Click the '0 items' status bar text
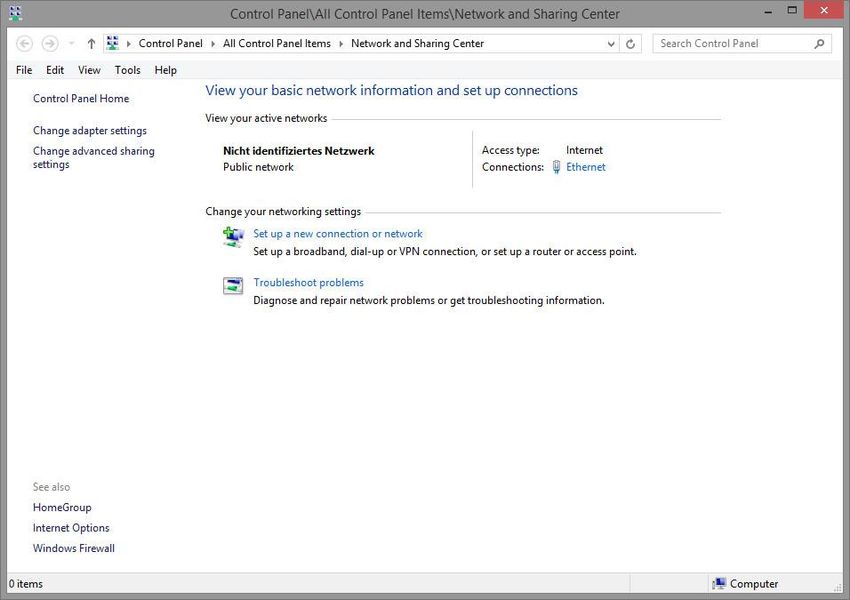The width and height of the screenshot is (850, 600). click(25, 584)
